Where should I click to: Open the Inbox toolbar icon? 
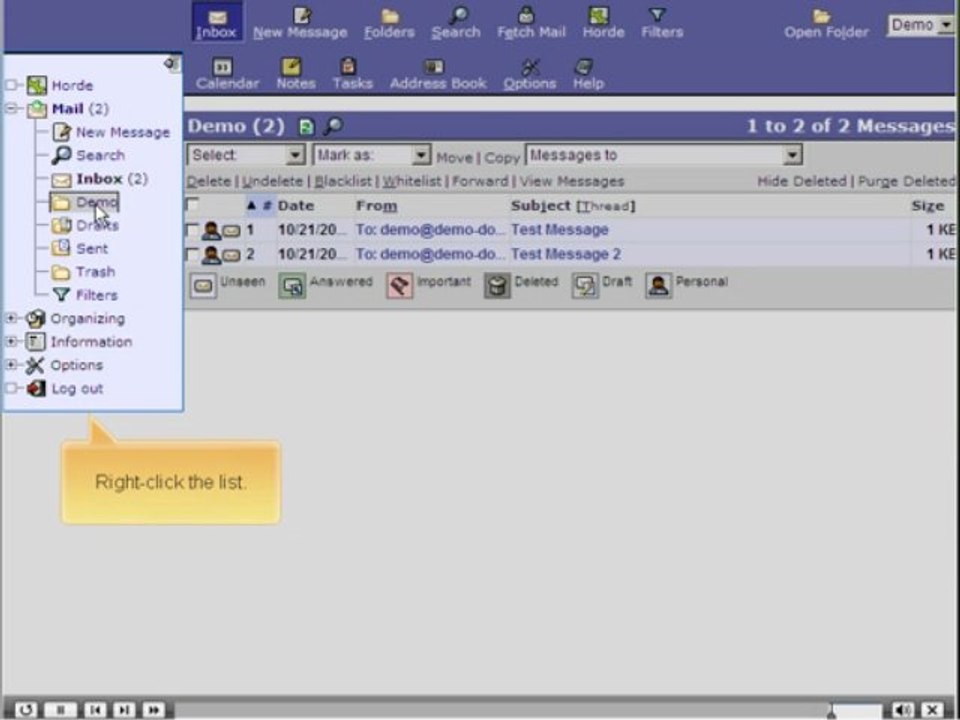(217, 17)
